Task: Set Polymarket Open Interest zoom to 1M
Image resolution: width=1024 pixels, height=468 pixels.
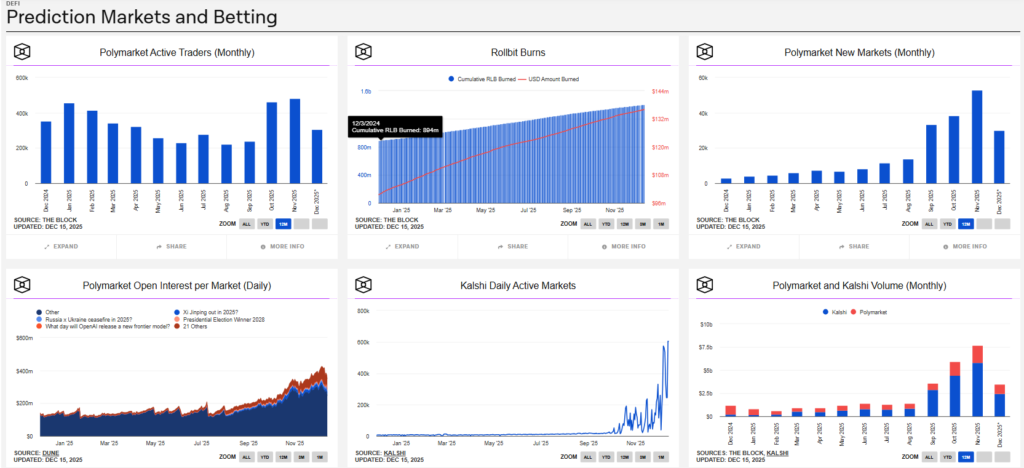Action: (320, 457)
